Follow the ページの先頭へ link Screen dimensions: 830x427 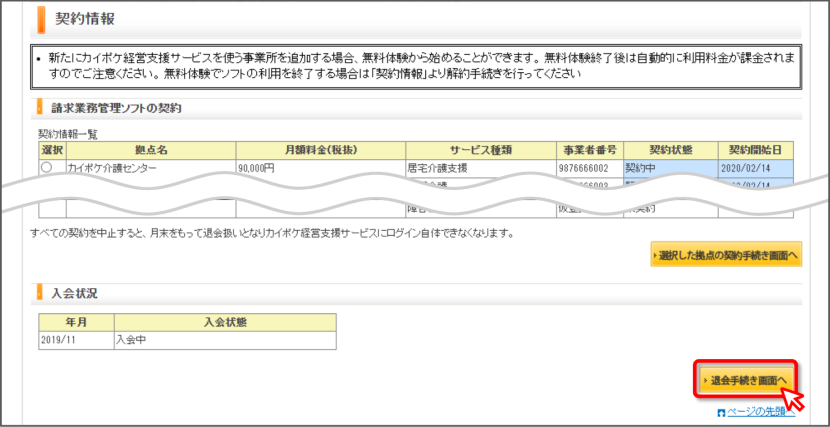tap(761, 412)
